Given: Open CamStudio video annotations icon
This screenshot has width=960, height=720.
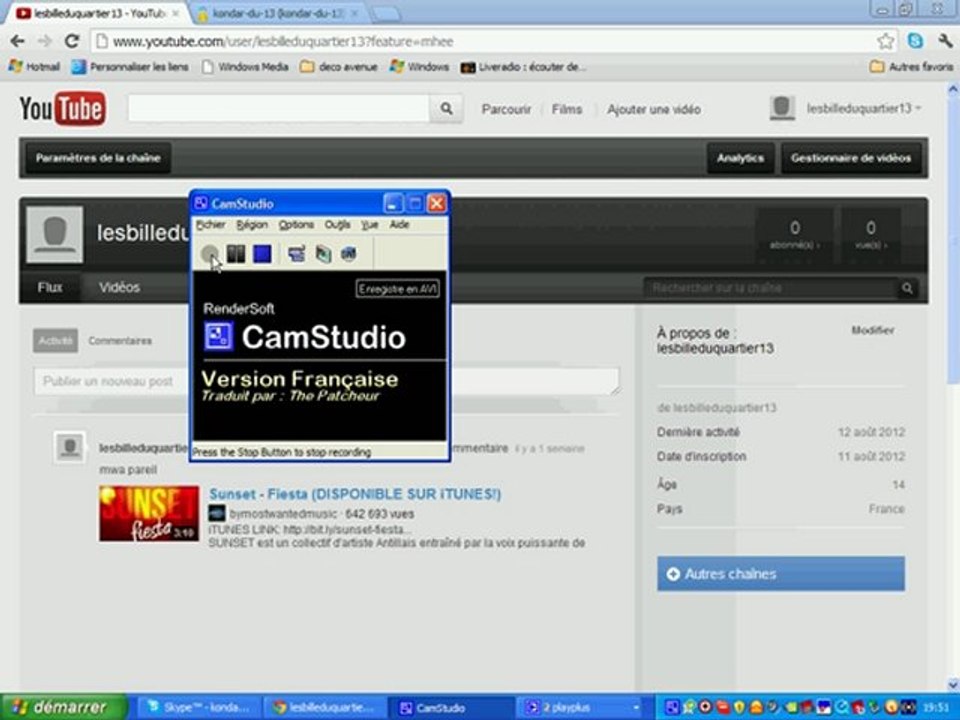Looking at the screenshot, I should pyautogui.click(x=323, y=253).
